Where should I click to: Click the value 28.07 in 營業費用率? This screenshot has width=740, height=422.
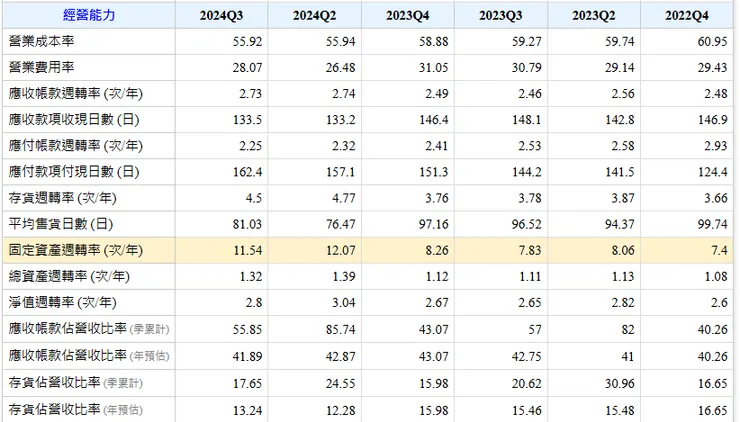(247, 68)
